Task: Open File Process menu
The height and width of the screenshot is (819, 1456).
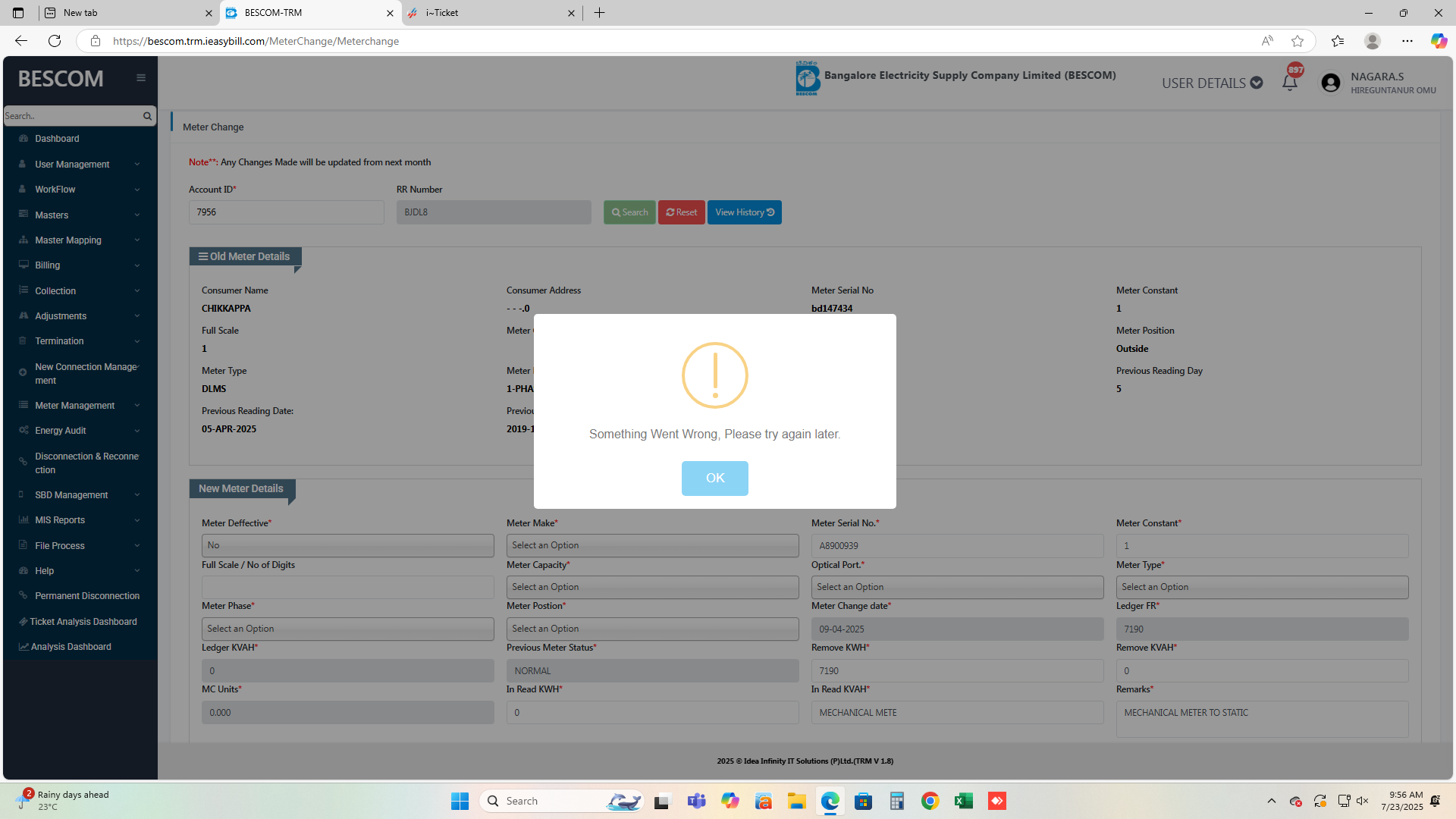Action: [80, 546]
